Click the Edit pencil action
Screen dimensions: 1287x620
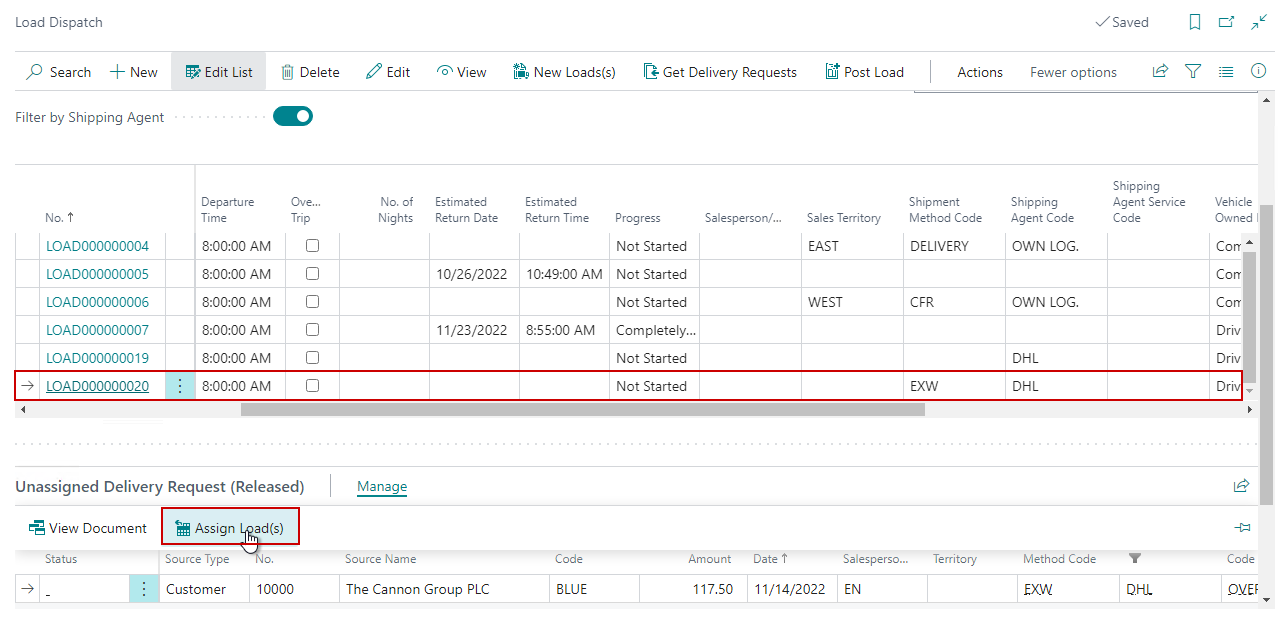388,72
